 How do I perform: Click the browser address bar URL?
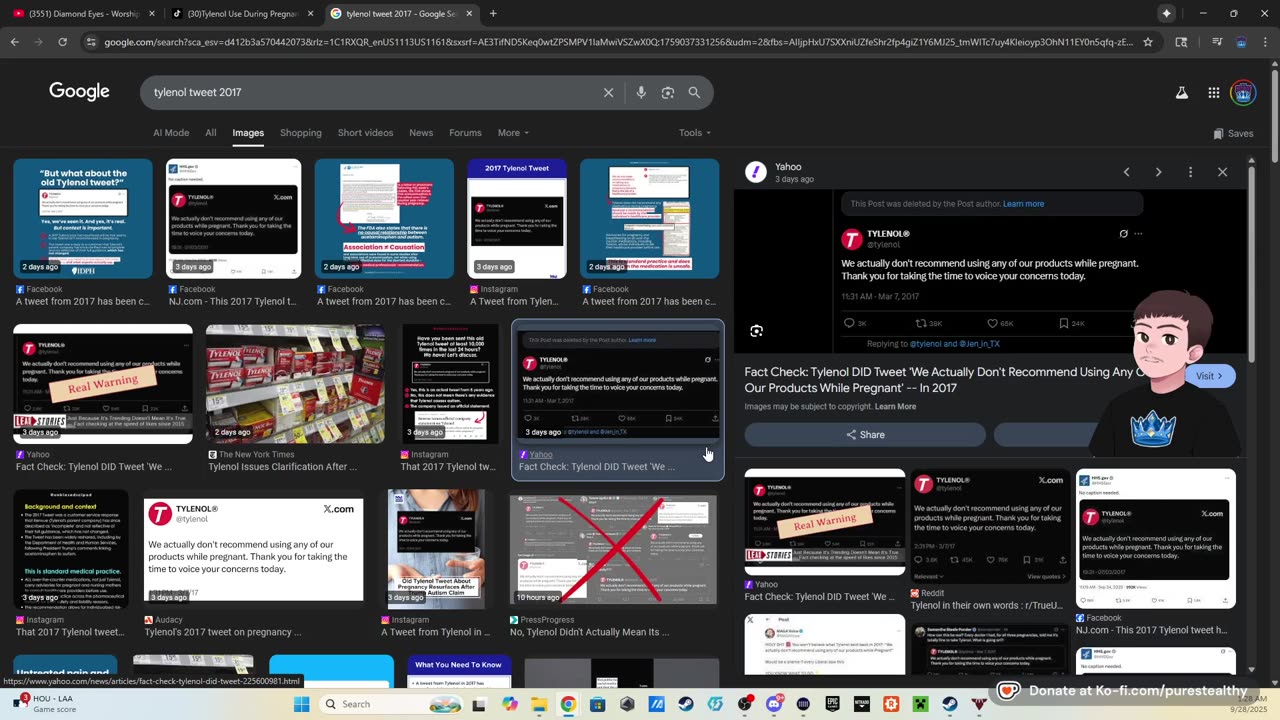coord(618,42)
